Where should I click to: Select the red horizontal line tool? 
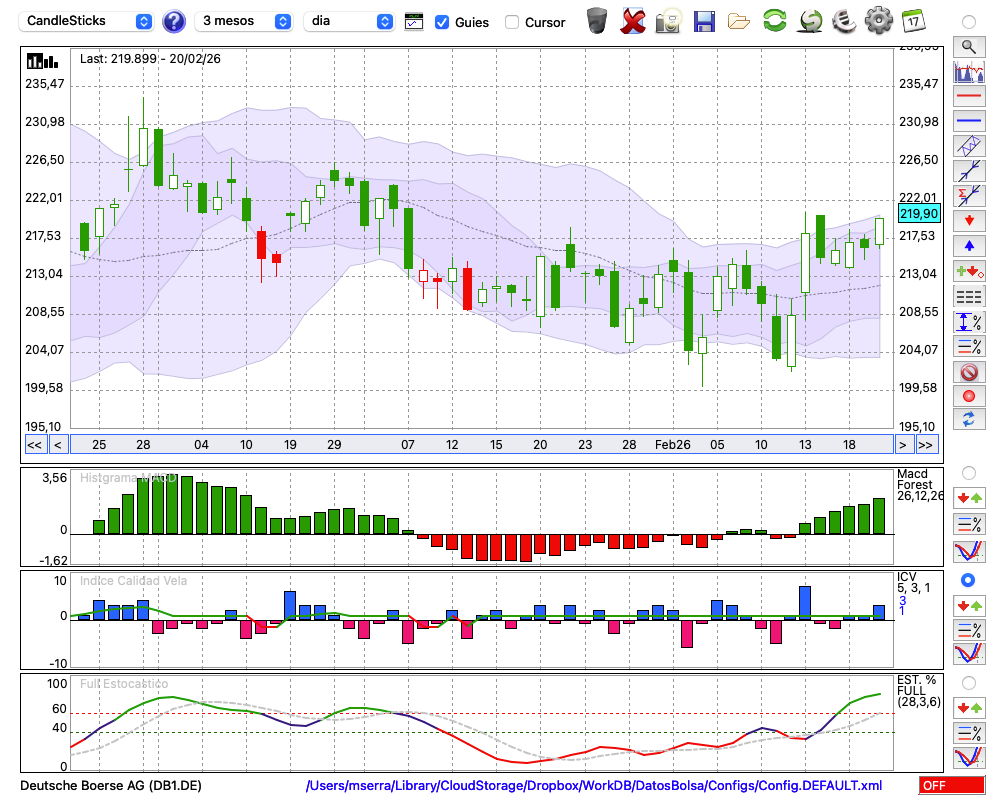click(969, 96)
